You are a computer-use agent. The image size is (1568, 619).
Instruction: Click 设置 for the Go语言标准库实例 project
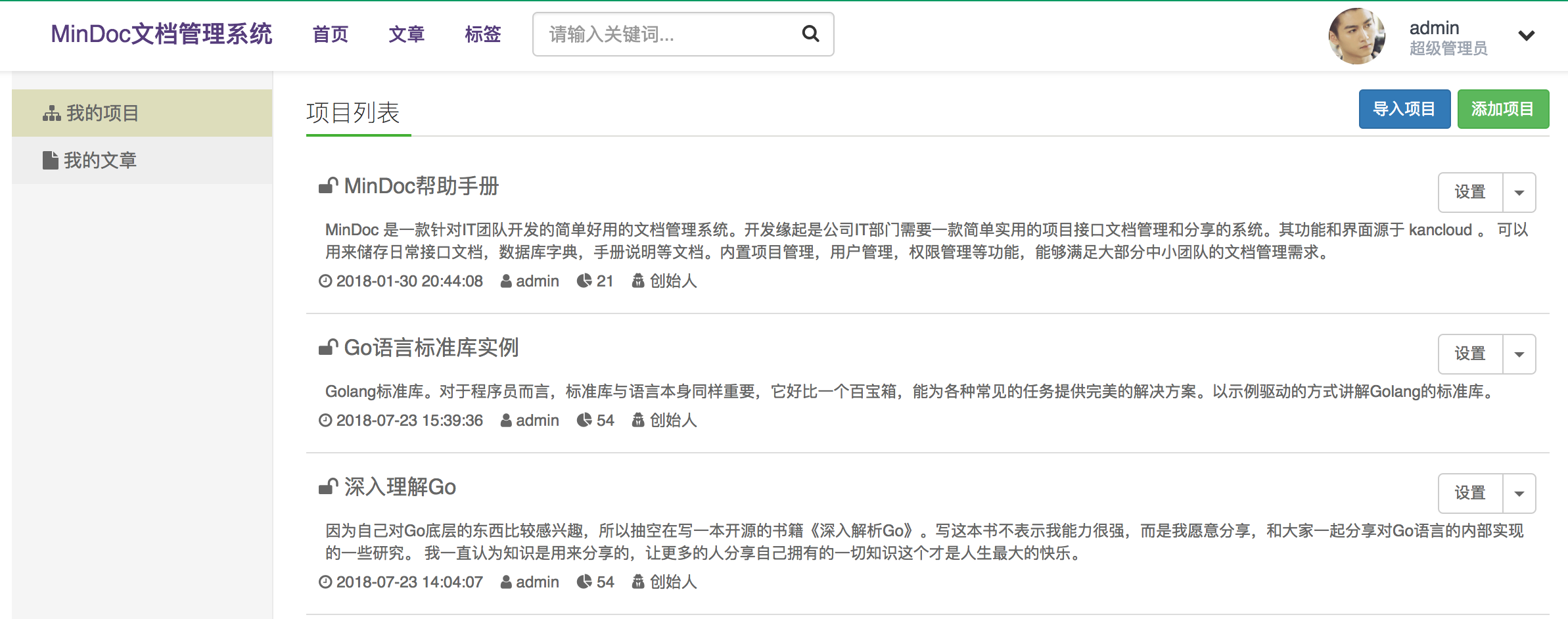[x=1471, y=354]
